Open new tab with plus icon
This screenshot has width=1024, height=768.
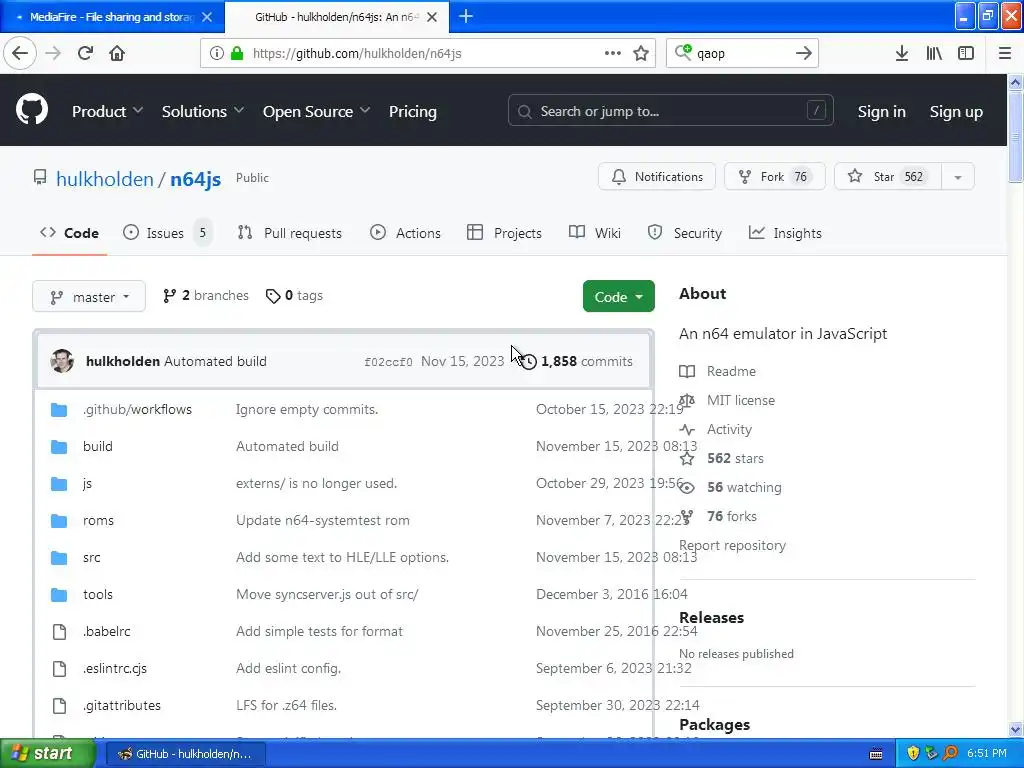pyautogui.click(x=466, y=16)
